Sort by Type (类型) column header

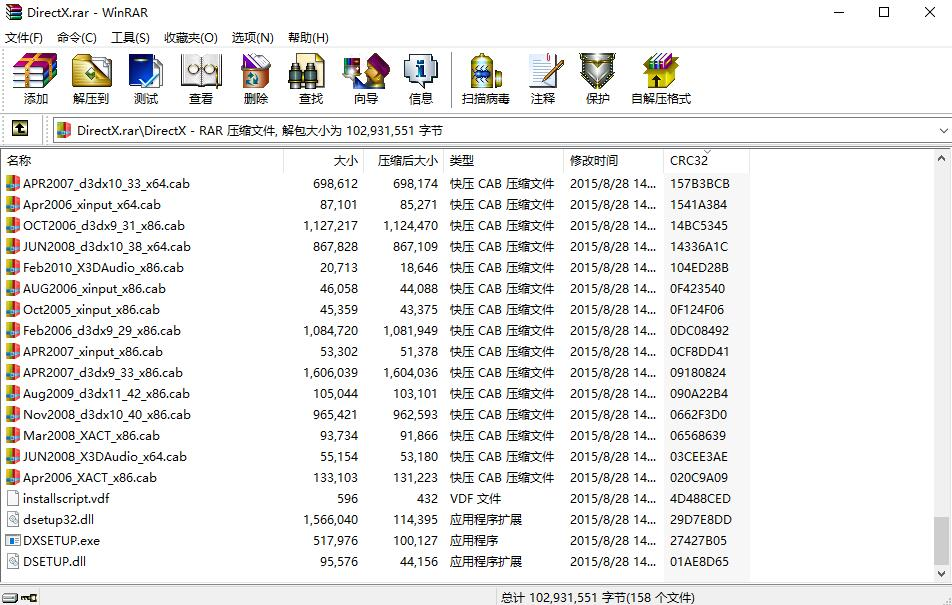tap(503, 161)
